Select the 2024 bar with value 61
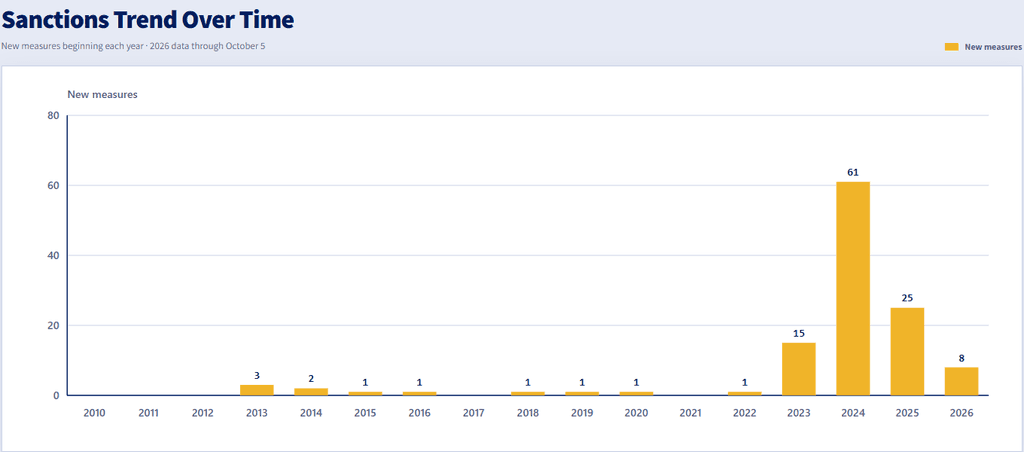The image size is (1024, 452). click(x=853, y=288)
